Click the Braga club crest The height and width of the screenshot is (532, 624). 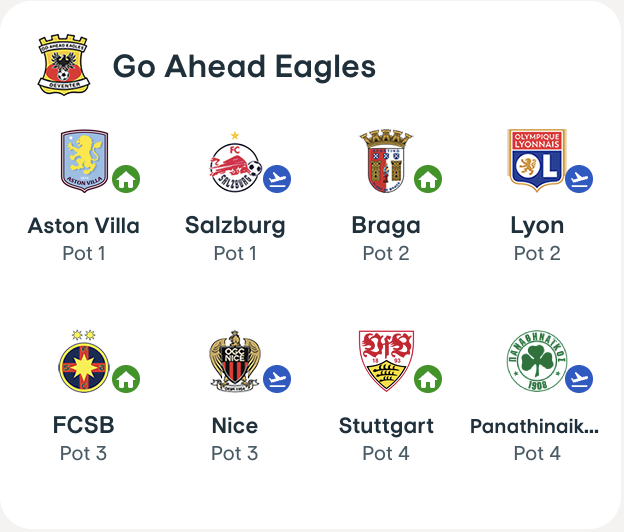385,160
